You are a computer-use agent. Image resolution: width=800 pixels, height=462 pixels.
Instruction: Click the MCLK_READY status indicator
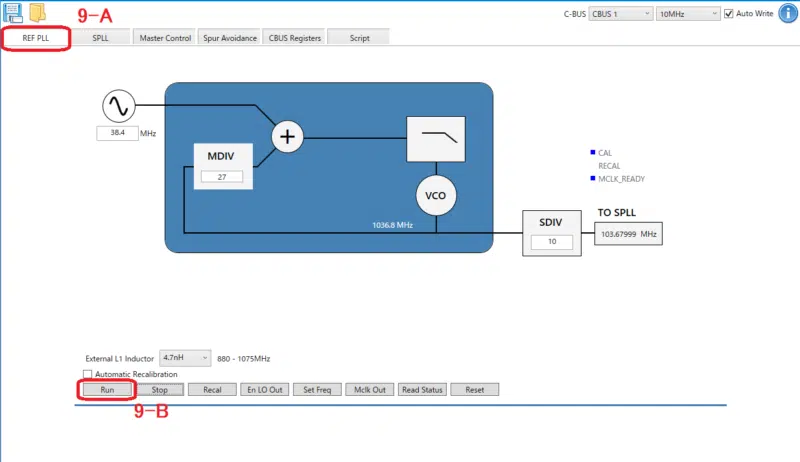593,179
